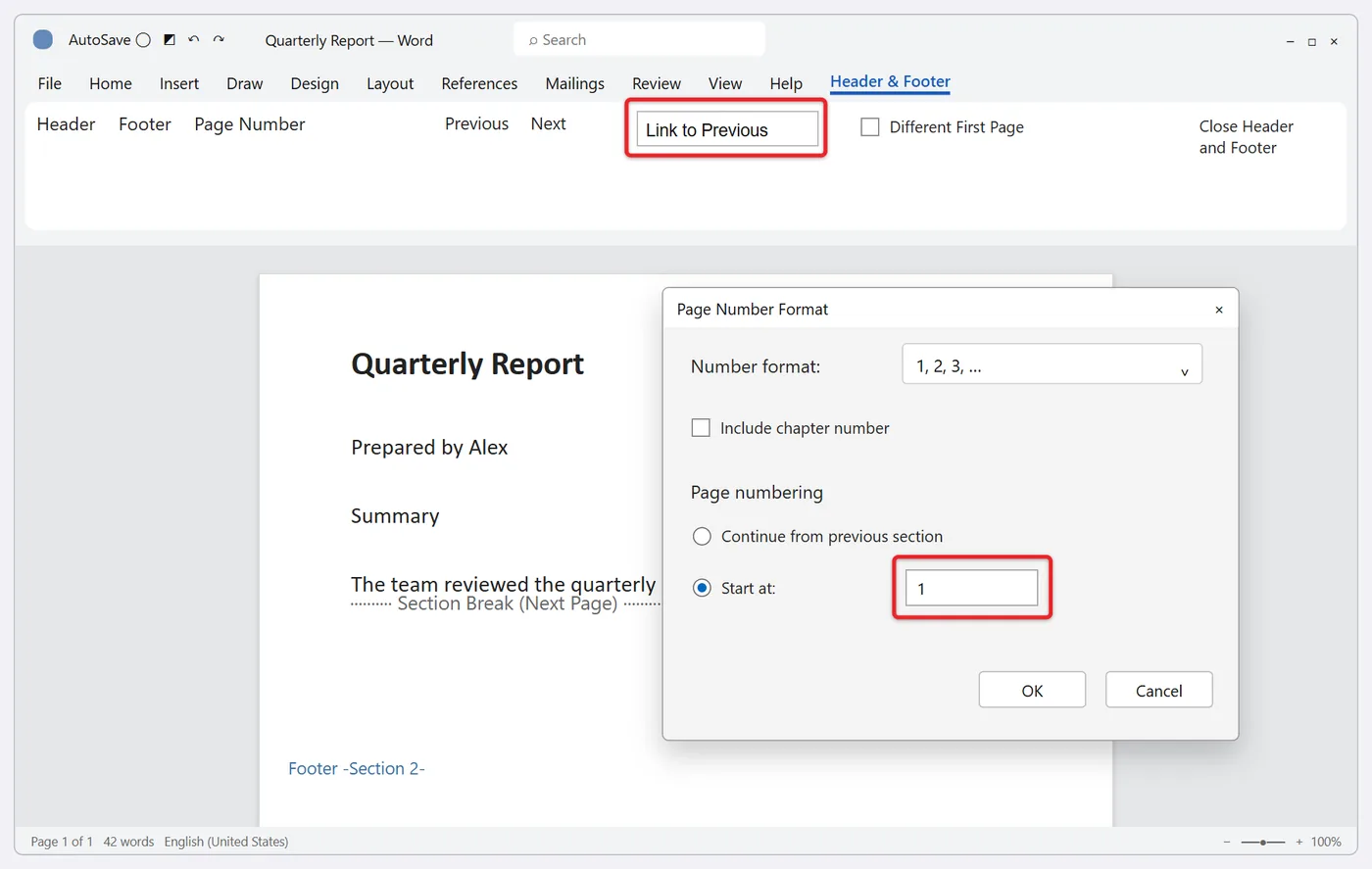Click the zoom slider handle
This screenshot has height=869, width=1372.
pyautogui.click(x=1263, y=842)
